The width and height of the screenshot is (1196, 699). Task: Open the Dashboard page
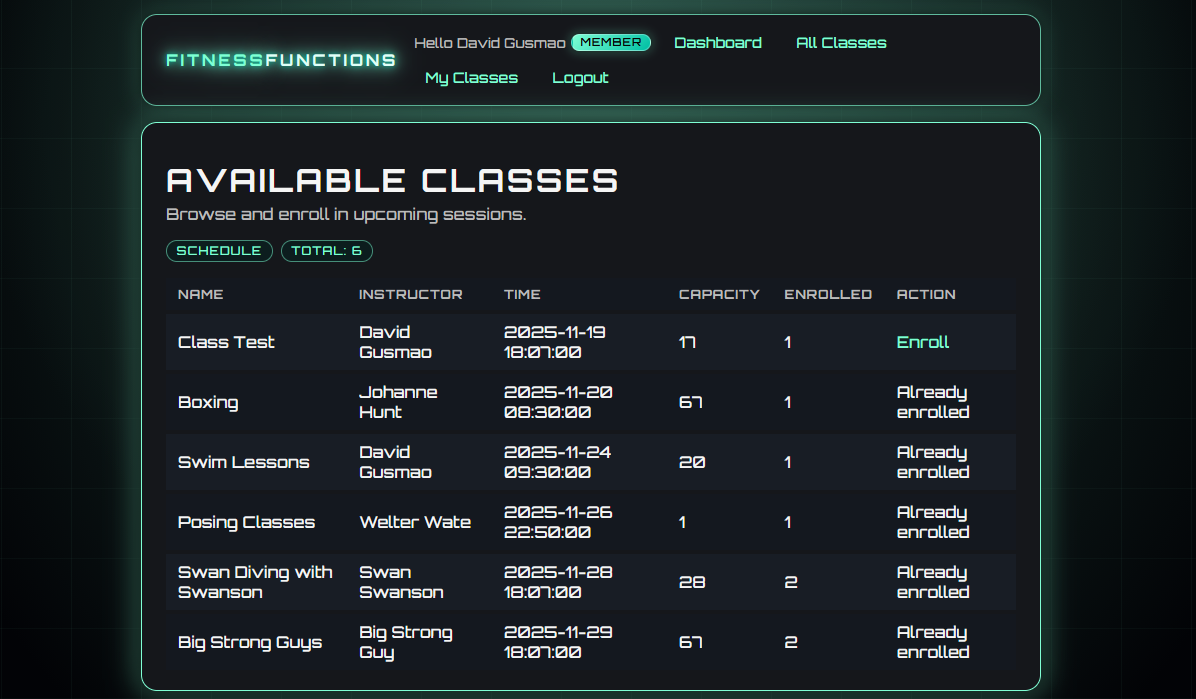[x=718, y=43]
